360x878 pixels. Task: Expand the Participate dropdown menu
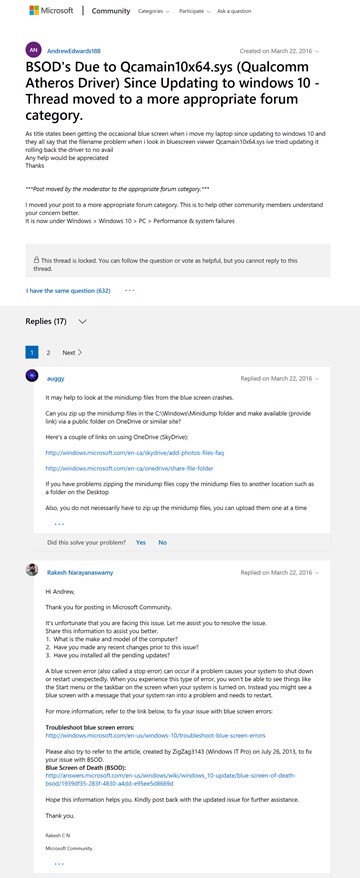click(194, 11)
